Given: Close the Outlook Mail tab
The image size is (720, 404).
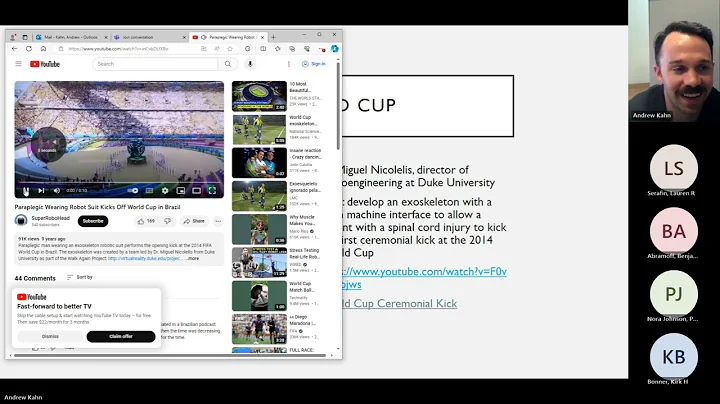Looking at the screenshot, I should [x=106, y=37].
